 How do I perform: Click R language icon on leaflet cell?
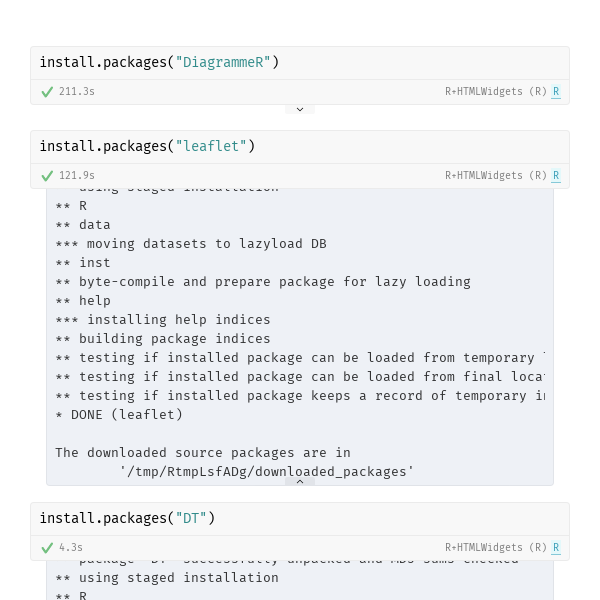point(556,176)
